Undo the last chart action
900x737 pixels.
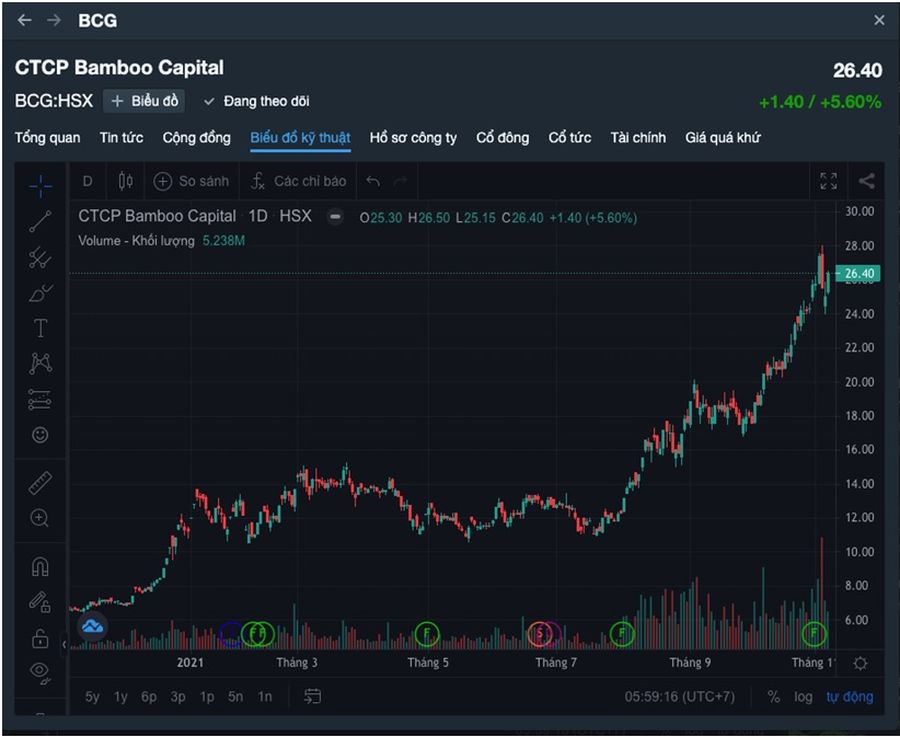373,181
